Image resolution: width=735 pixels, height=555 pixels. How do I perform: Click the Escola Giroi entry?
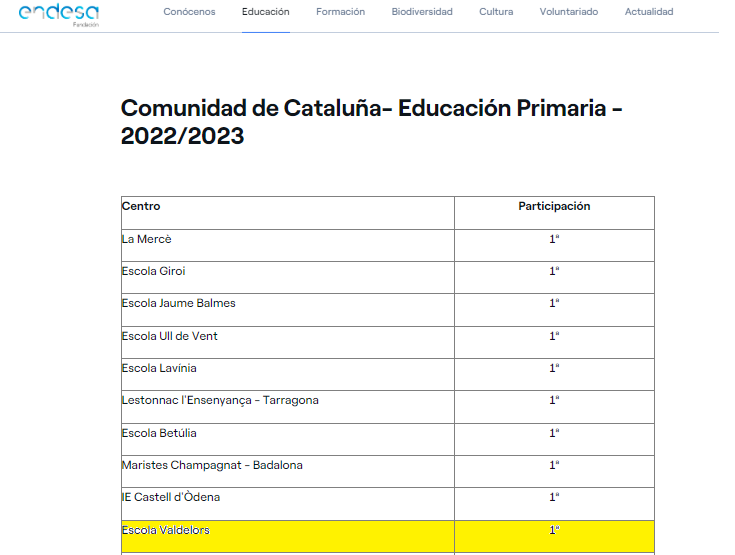pyautogui.click(x=153, y=271)
